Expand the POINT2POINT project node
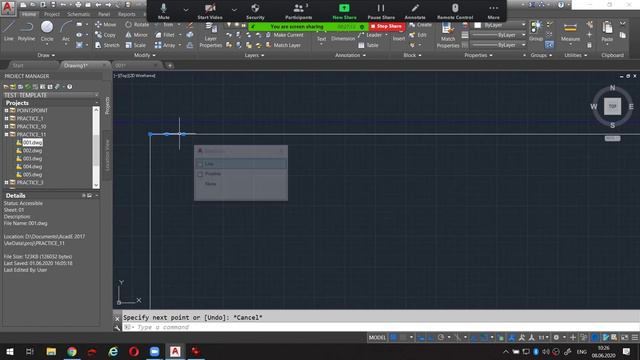640x360 pixels. pyautogui.click(x=6, y=111)
